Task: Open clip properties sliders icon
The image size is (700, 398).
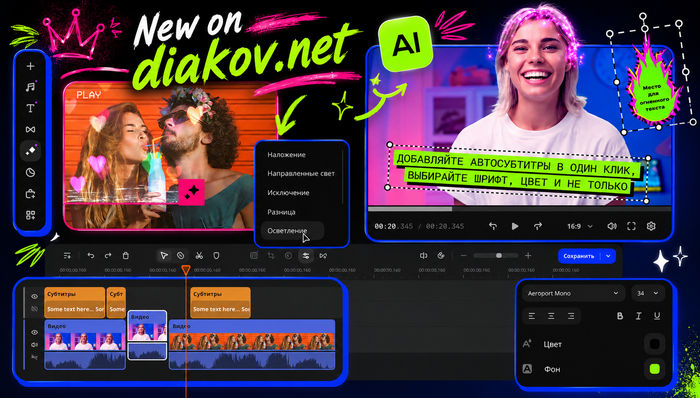Action: tap(306, 256)
